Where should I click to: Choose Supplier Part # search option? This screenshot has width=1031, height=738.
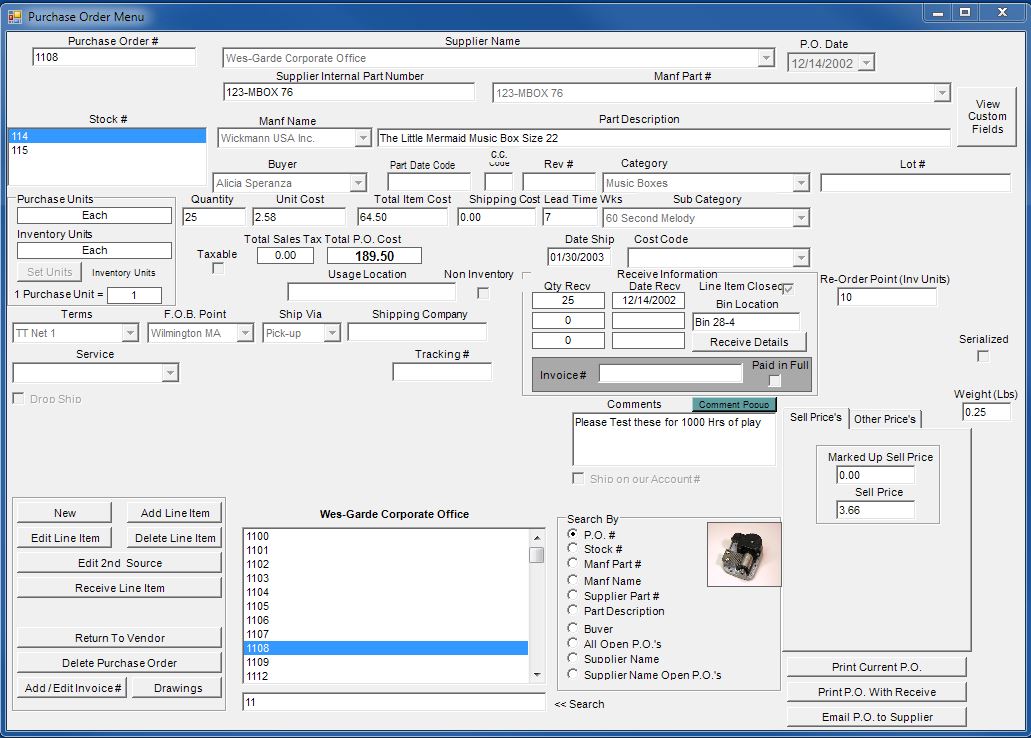(573, 595)
